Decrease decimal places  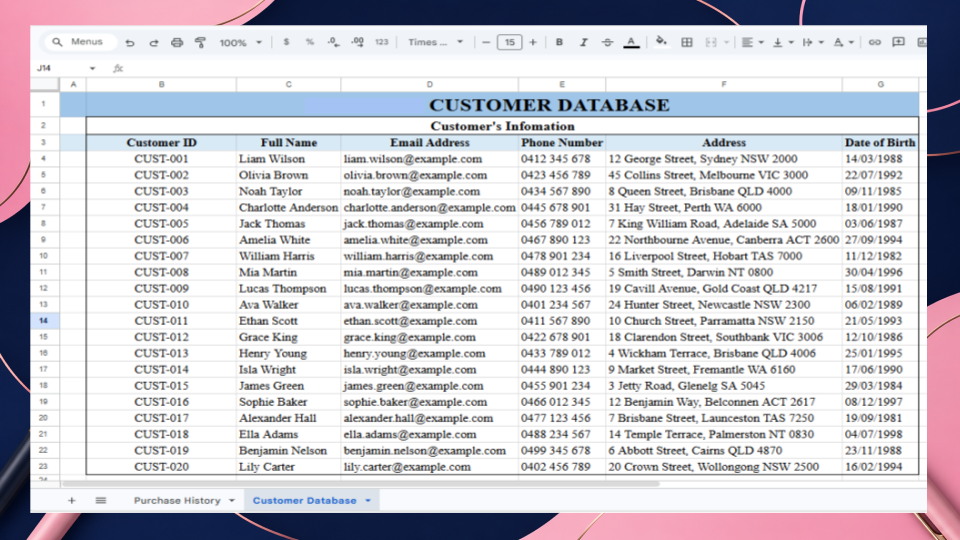tap(333, 42)
